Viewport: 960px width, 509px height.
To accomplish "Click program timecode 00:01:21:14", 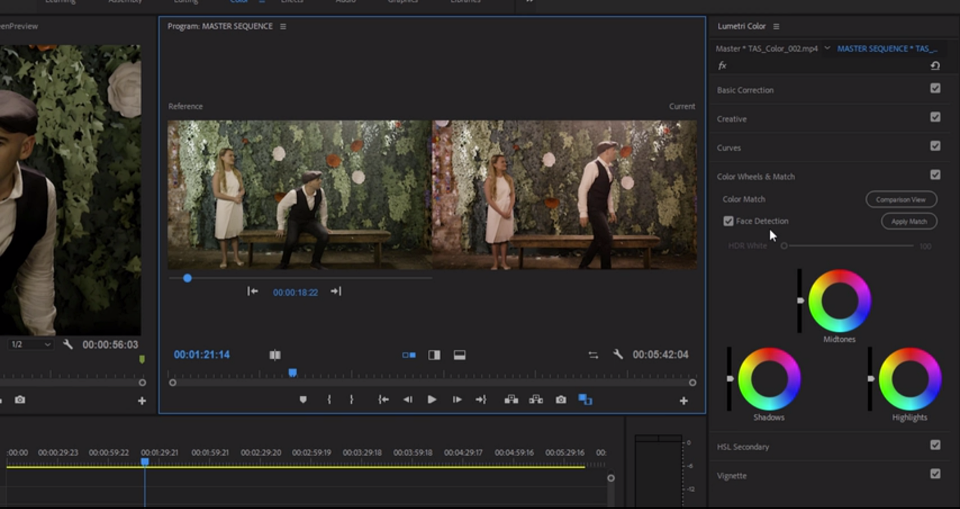I will coord(201,355).
